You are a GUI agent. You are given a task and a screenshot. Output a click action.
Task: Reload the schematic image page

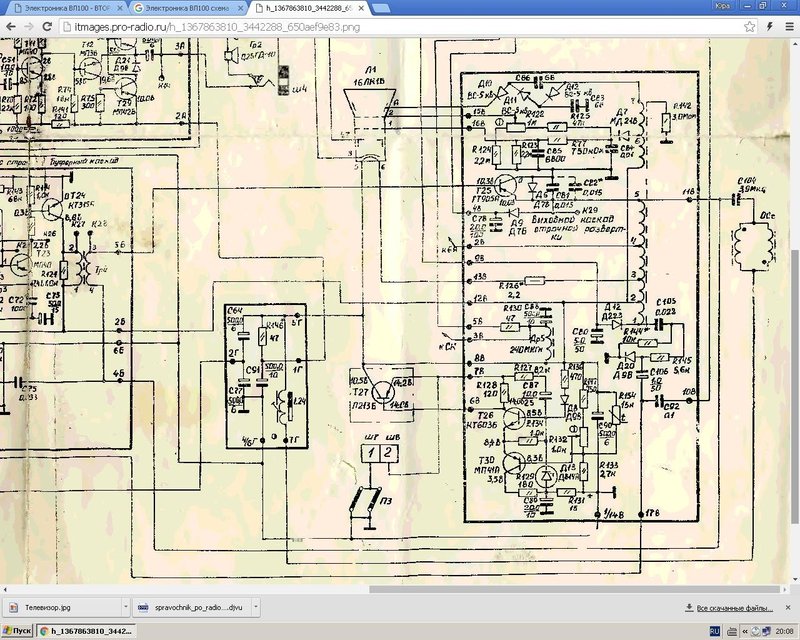pyautogui.click(x=47, y=27)
